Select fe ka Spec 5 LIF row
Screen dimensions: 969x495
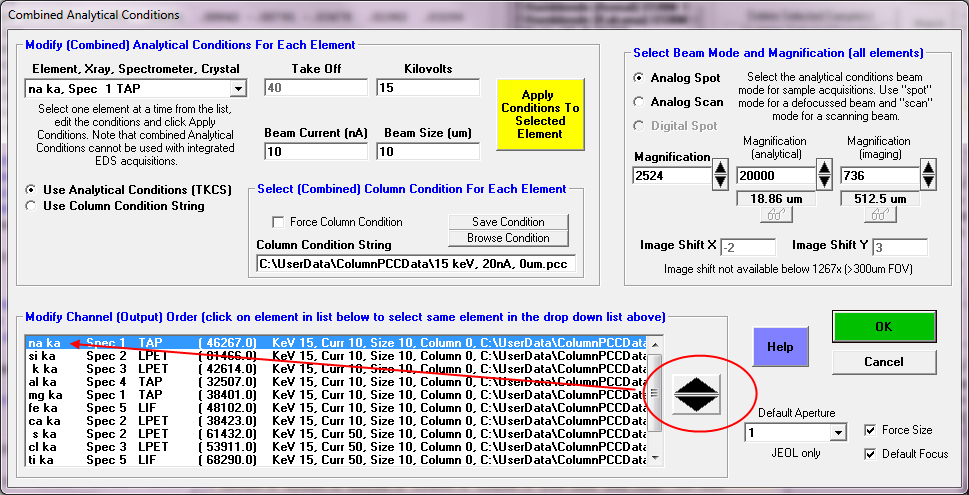200,408
